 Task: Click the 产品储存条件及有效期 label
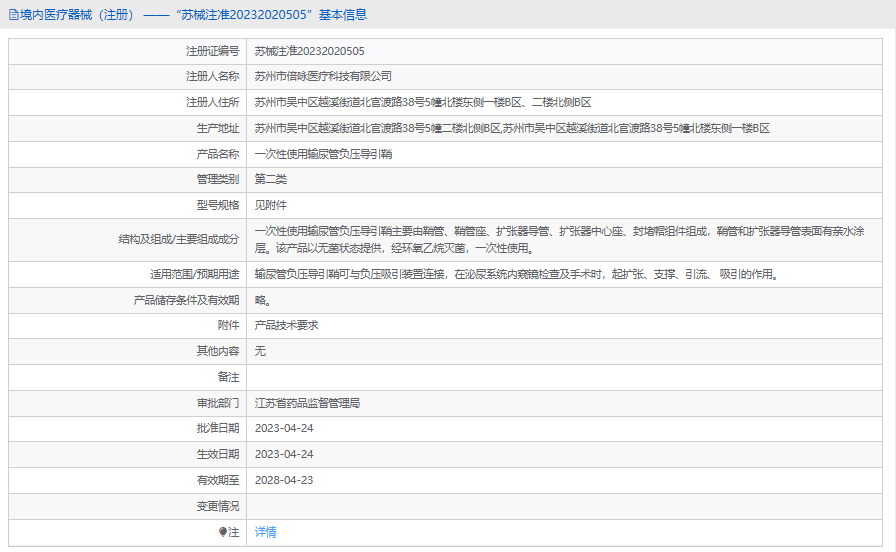[186, 300]
